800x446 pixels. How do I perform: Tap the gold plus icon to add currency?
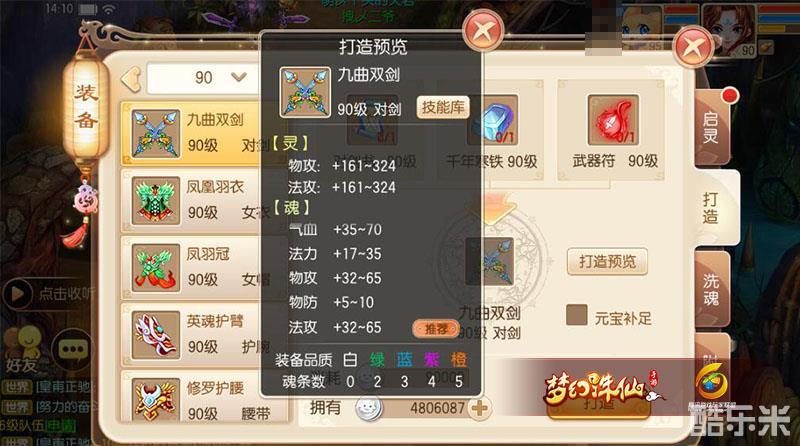pyautogui.click(x=479, y=408)
